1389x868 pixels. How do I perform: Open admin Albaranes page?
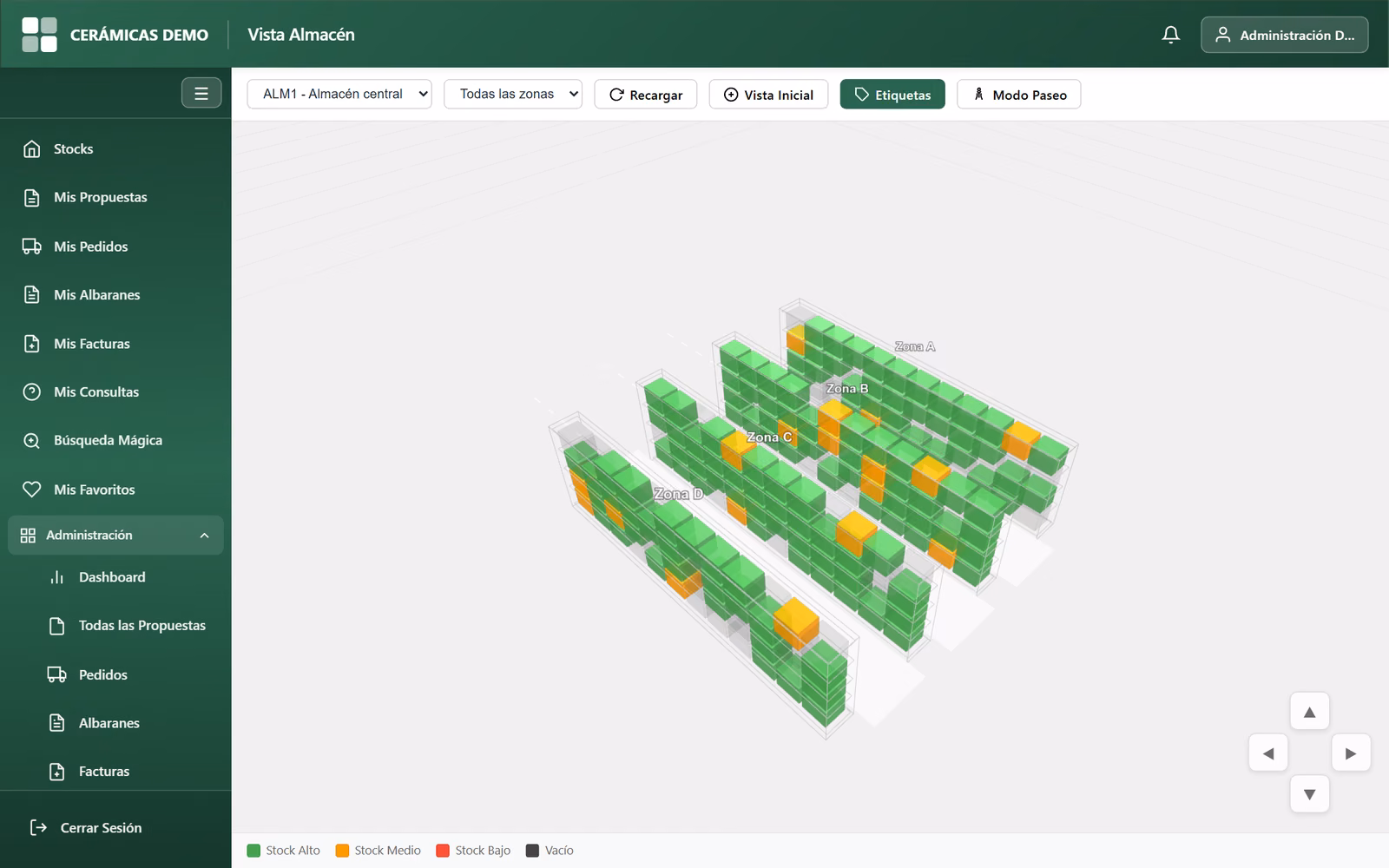coord(128,723)
